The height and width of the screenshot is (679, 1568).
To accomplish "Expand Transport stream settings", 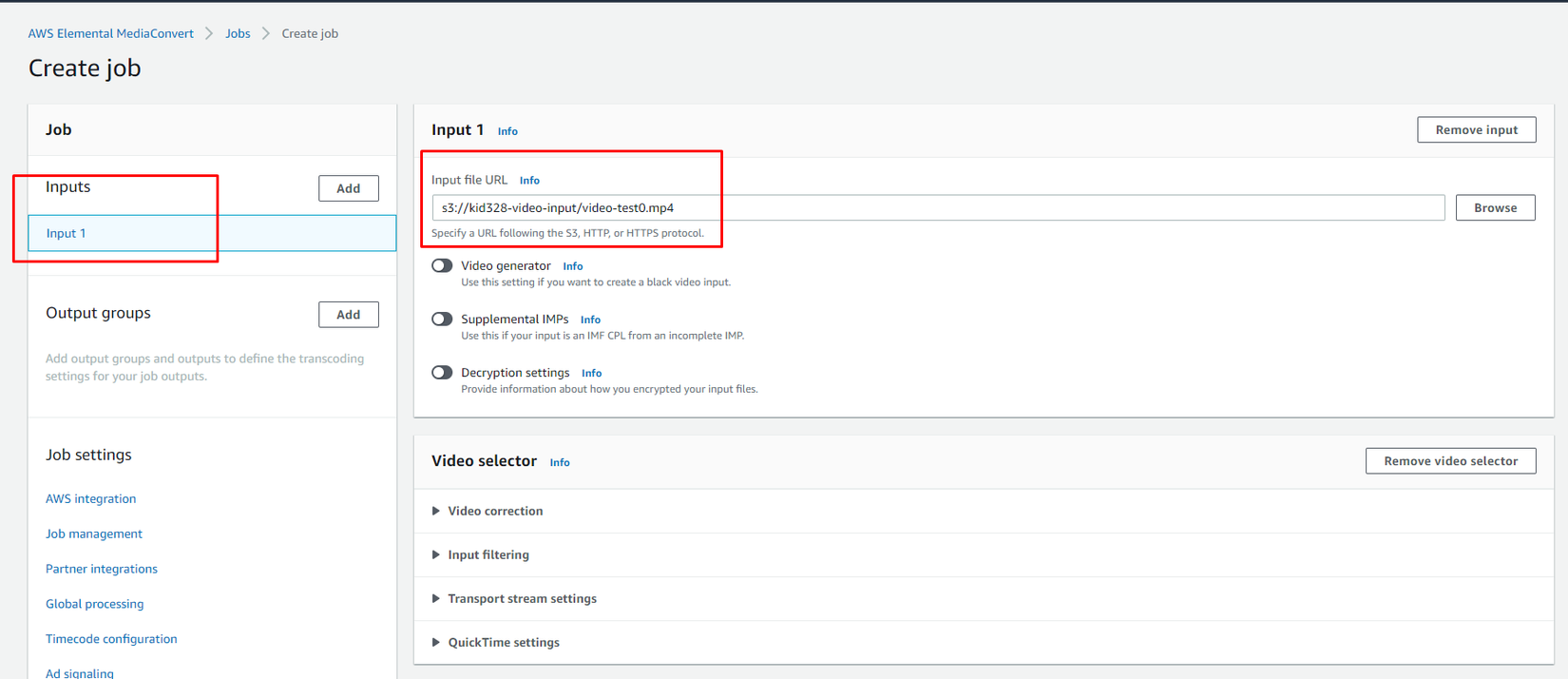I will click(x=522, y=598).
